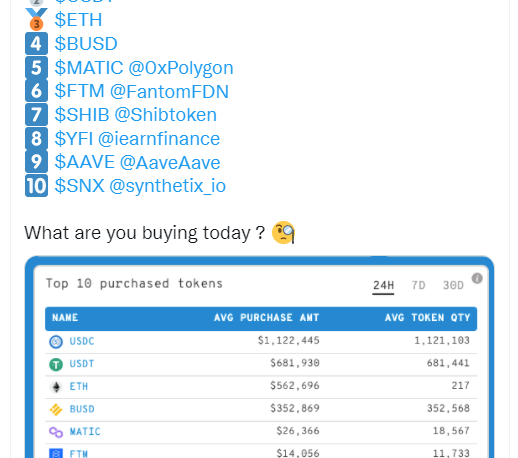Open the @iearnfinance mention
The height and width of the screenshot is (458, 518).
(x=159, y=139)
